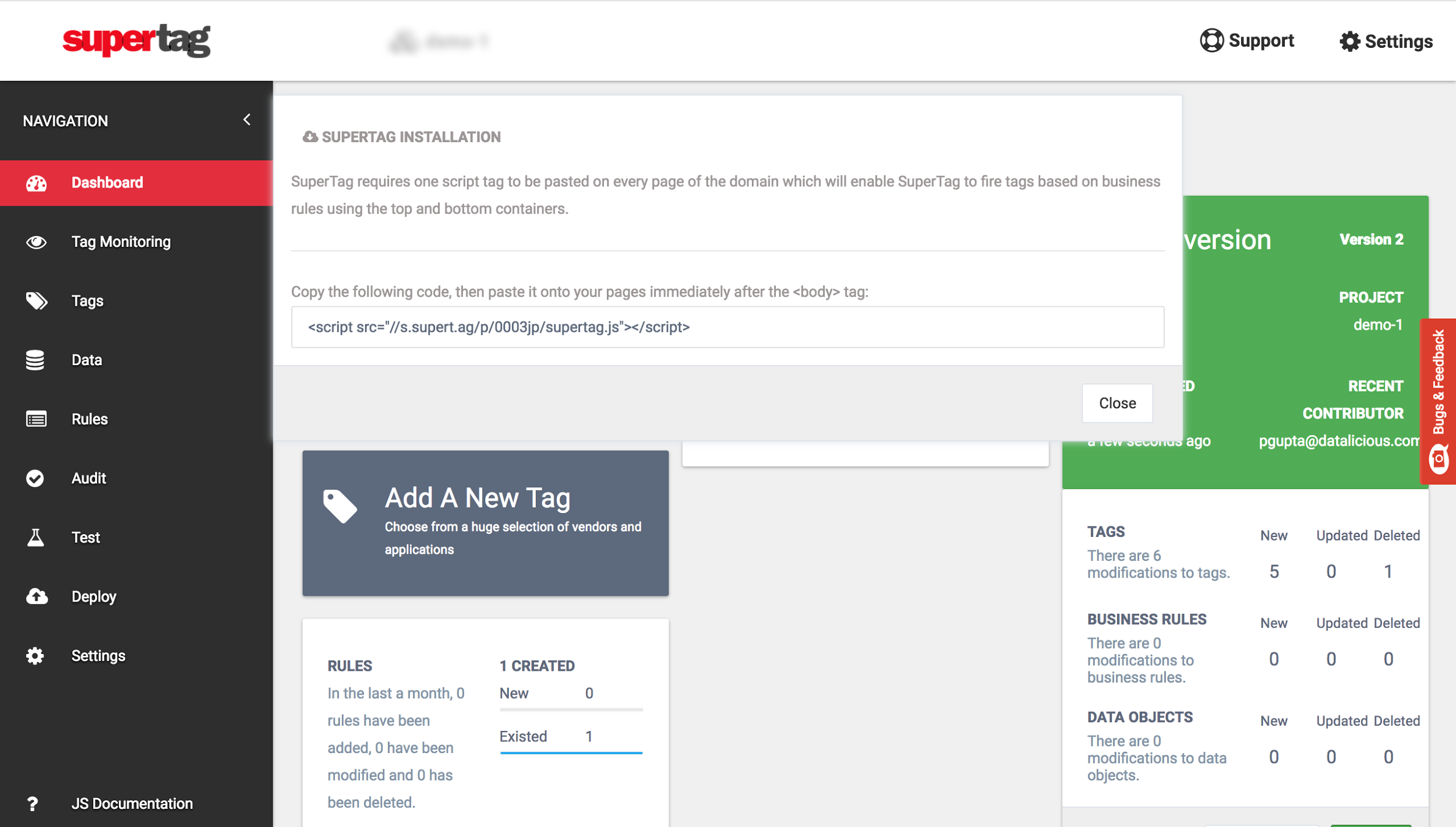Screen dimensions: 1456x827
Task: Click the New tags count 5
Action: pyautogui.click(x=1274, y=571)
